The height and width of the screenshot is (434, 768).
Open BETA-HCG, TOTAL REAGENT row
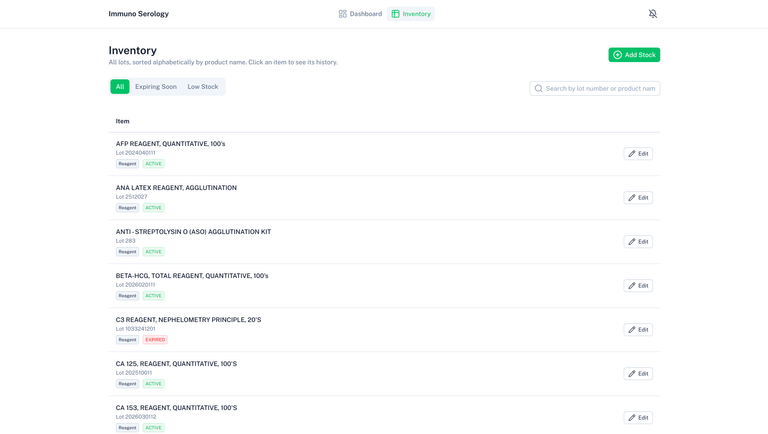pyautogui.click(x=384, y=286)
